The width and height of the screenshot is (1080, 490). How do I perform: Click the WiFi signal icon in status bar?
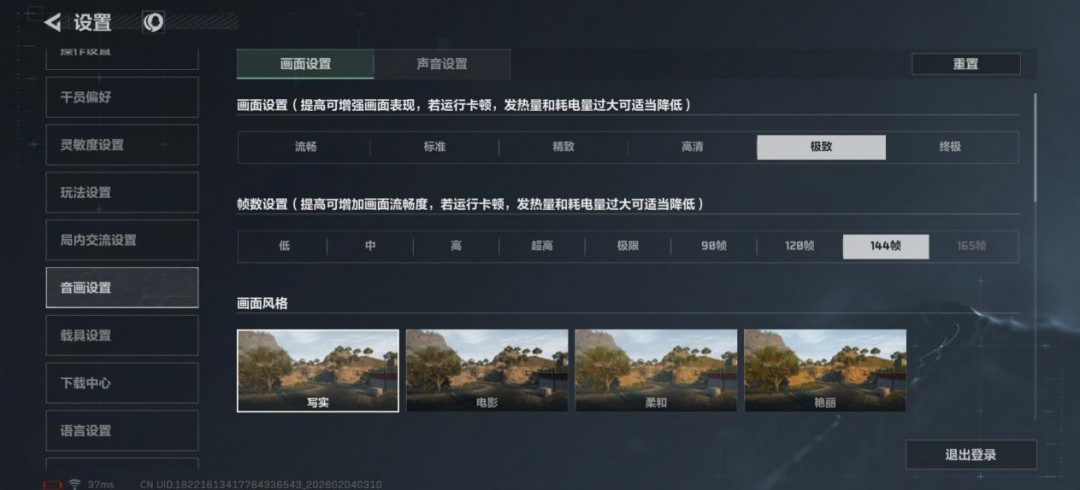(74, 484)
